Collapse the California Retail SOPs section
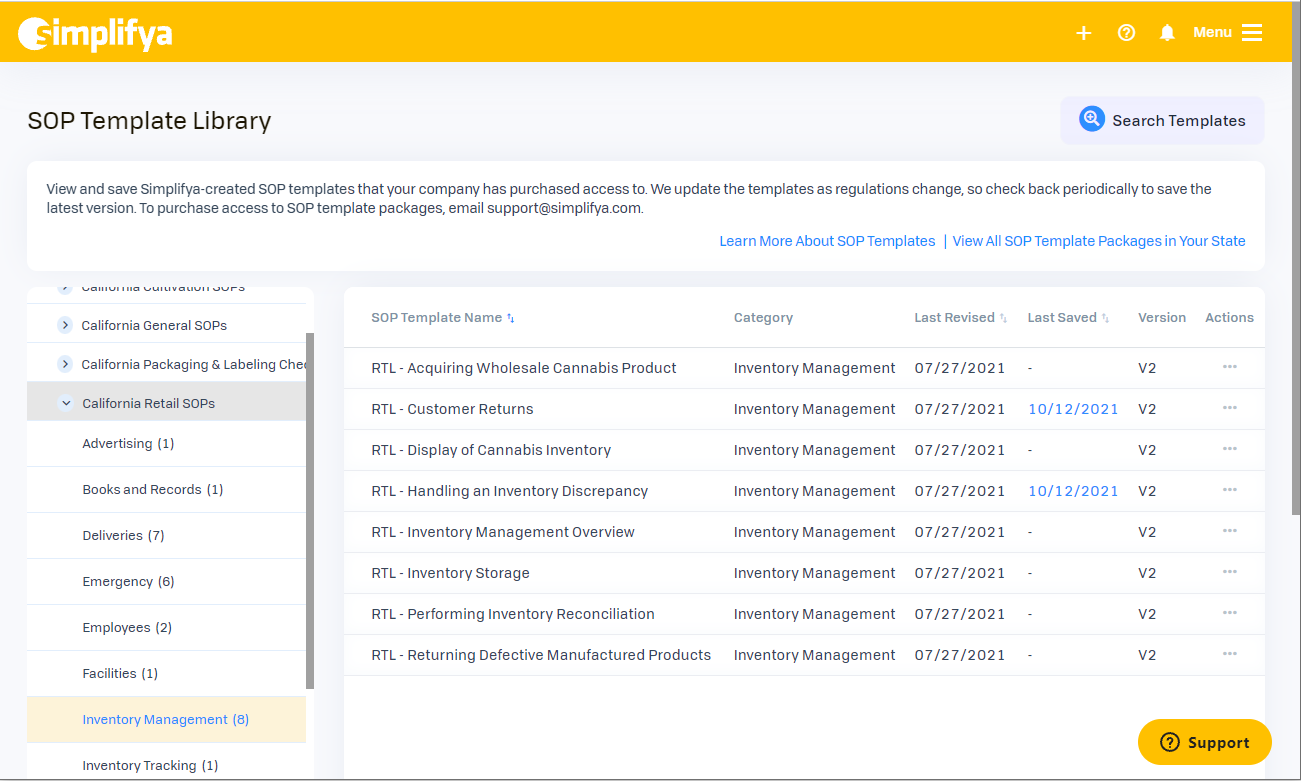The height and width of the screenshot is (781, 1301). tap(66, 402)
